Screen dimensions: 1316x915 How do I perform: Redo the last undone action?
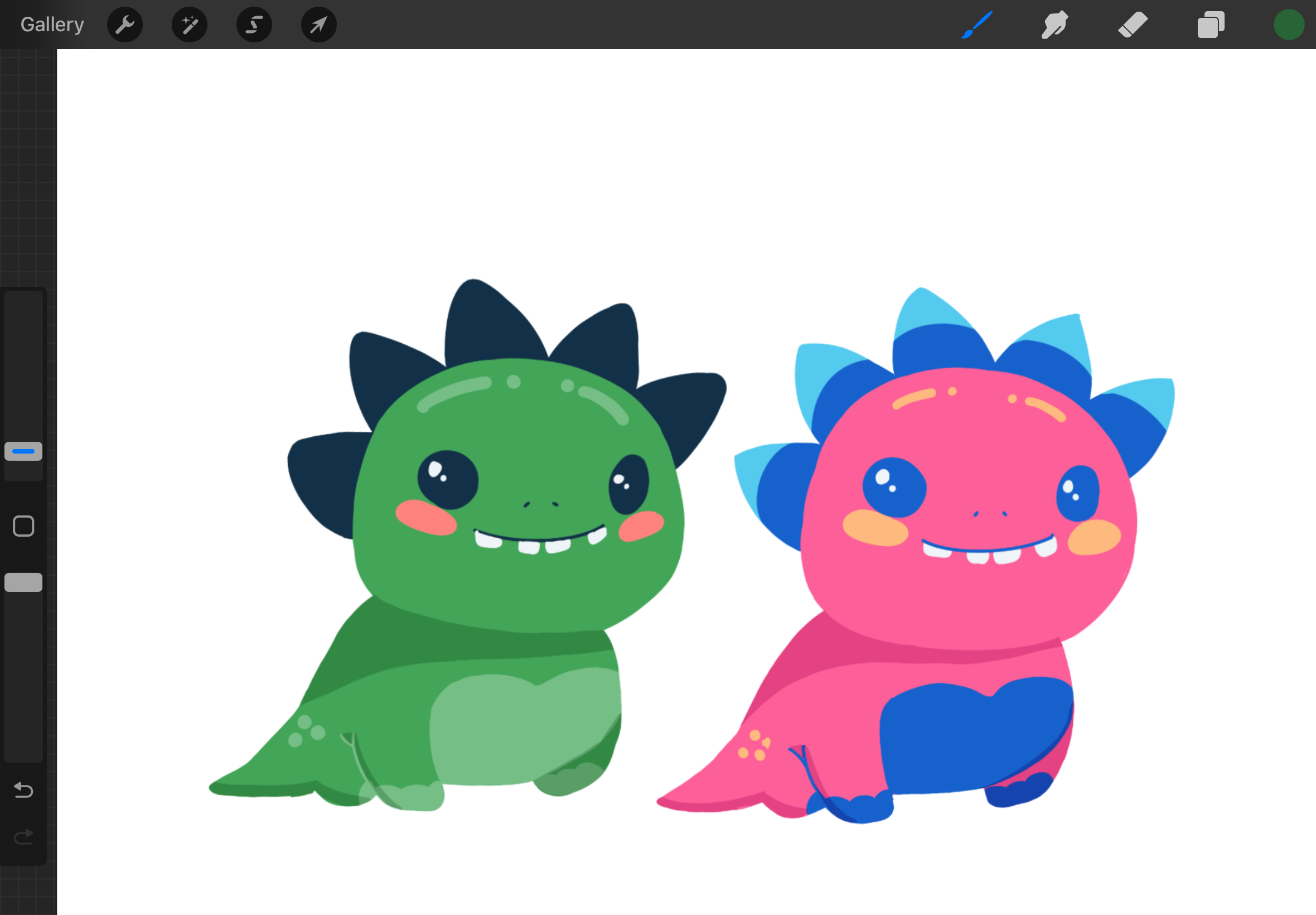tap(23, 837)
